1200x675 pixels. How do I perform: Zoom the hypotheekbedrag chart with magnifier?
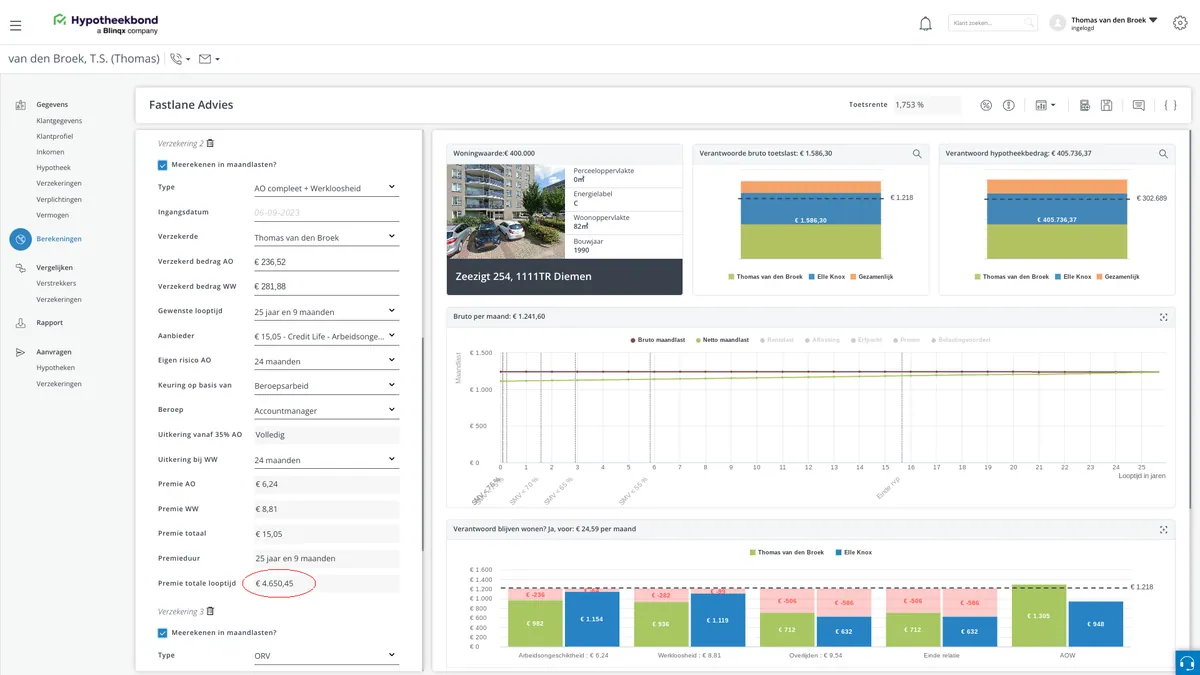click(1163, 154)
